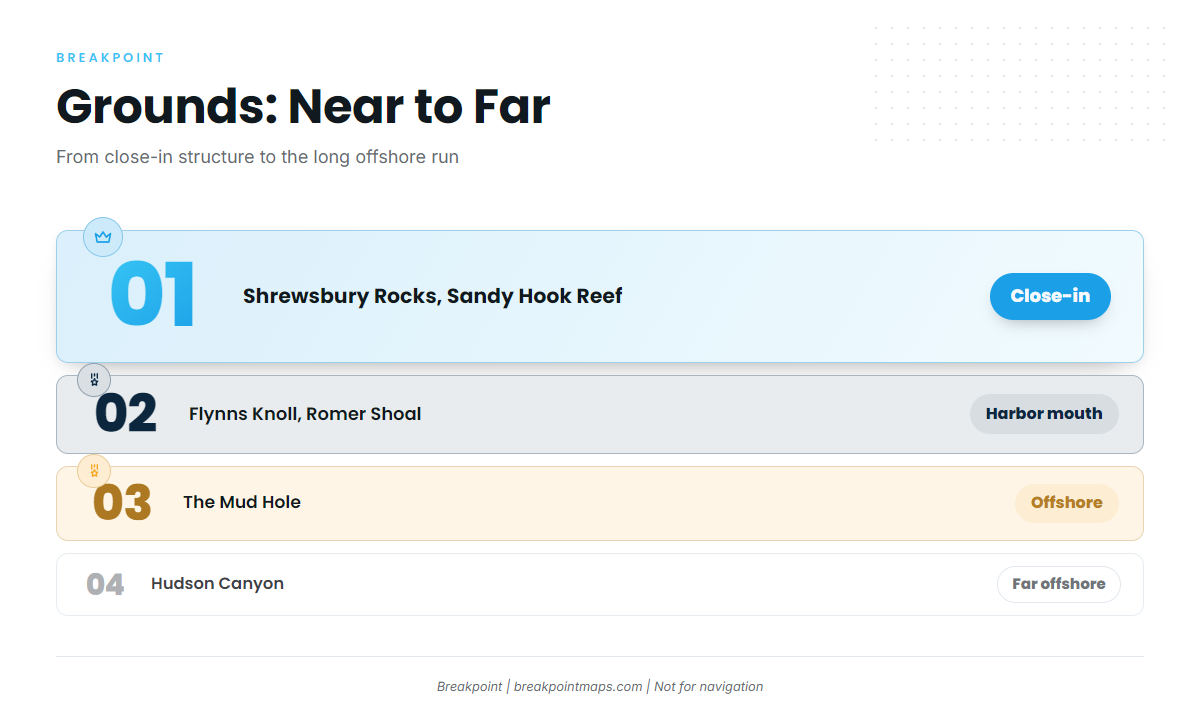Click the large 01 rank number
The width and height of the screenshot is (1200, 721).
(x=153, y=295)
